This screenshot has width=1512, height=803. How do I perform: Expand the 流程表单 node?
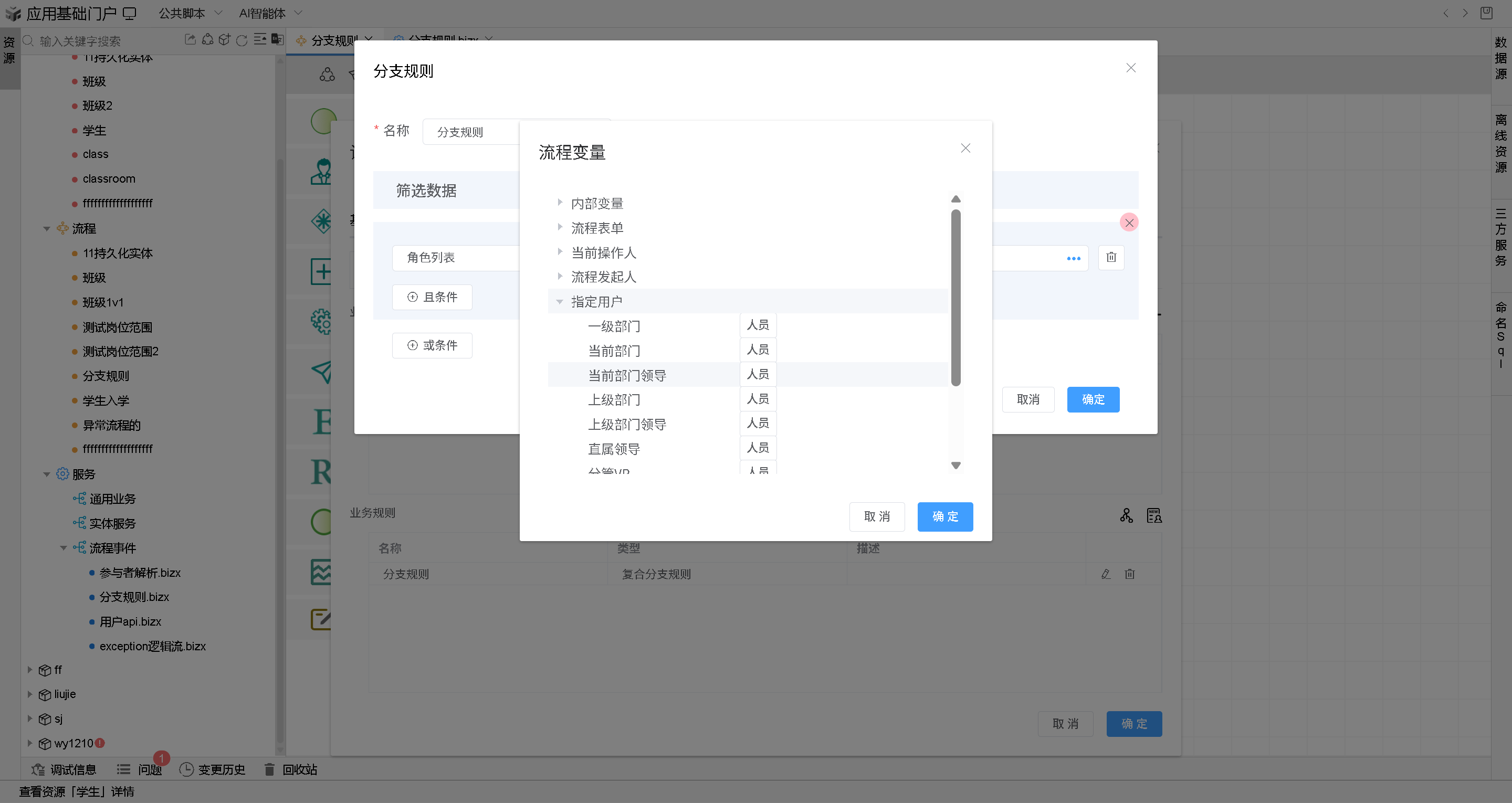[x=560, y=227]
